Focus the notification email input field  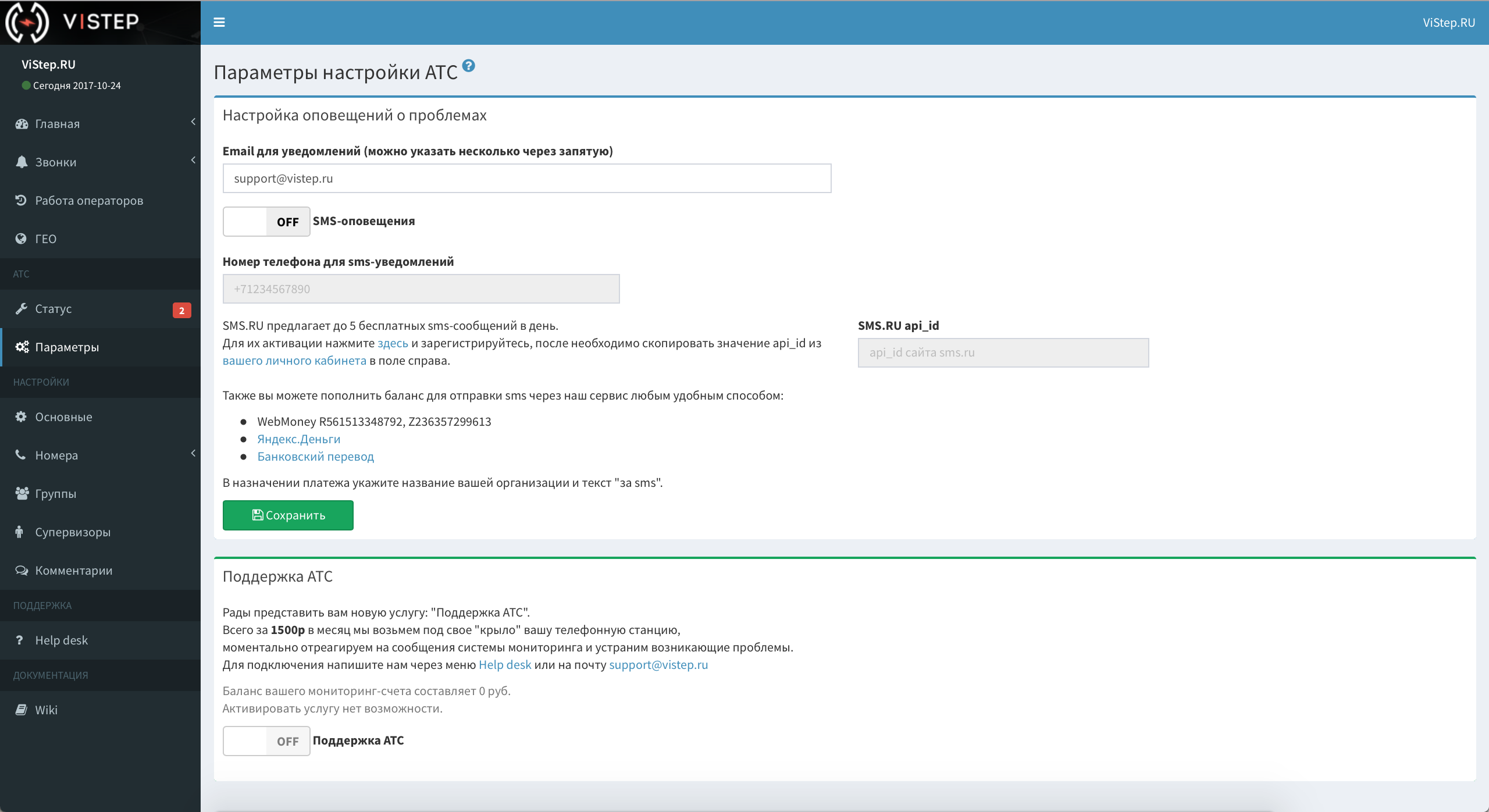point(527,179)
